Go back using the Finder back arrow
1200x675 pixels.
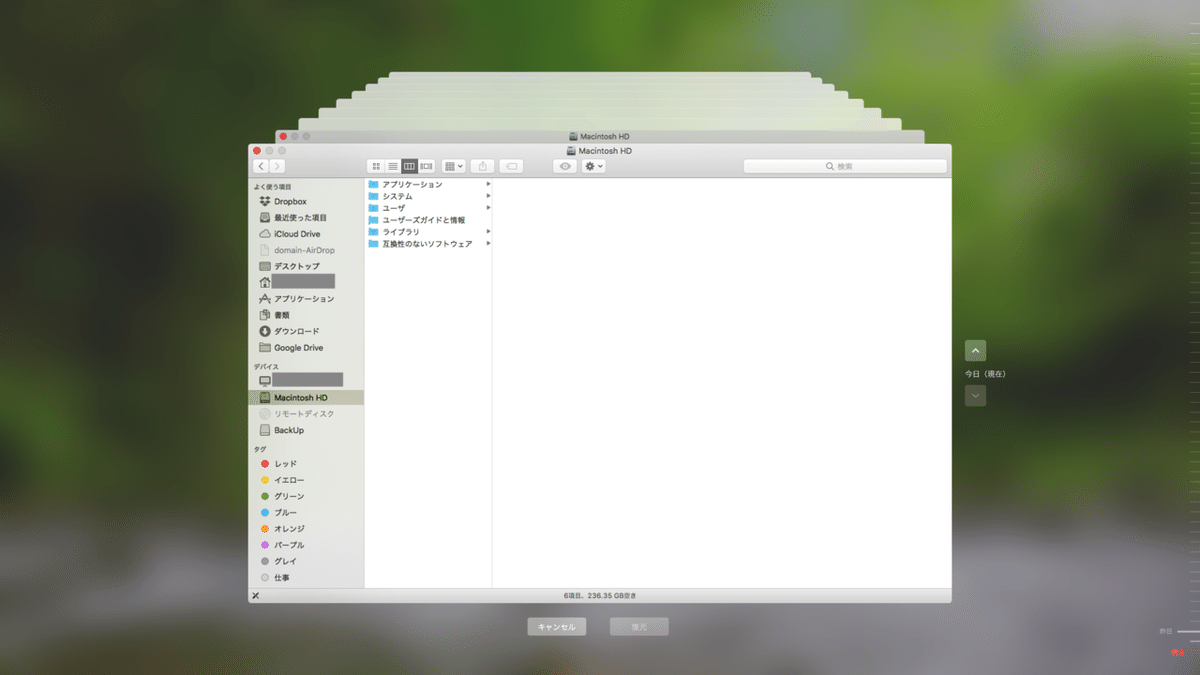(x=261, y=166)
